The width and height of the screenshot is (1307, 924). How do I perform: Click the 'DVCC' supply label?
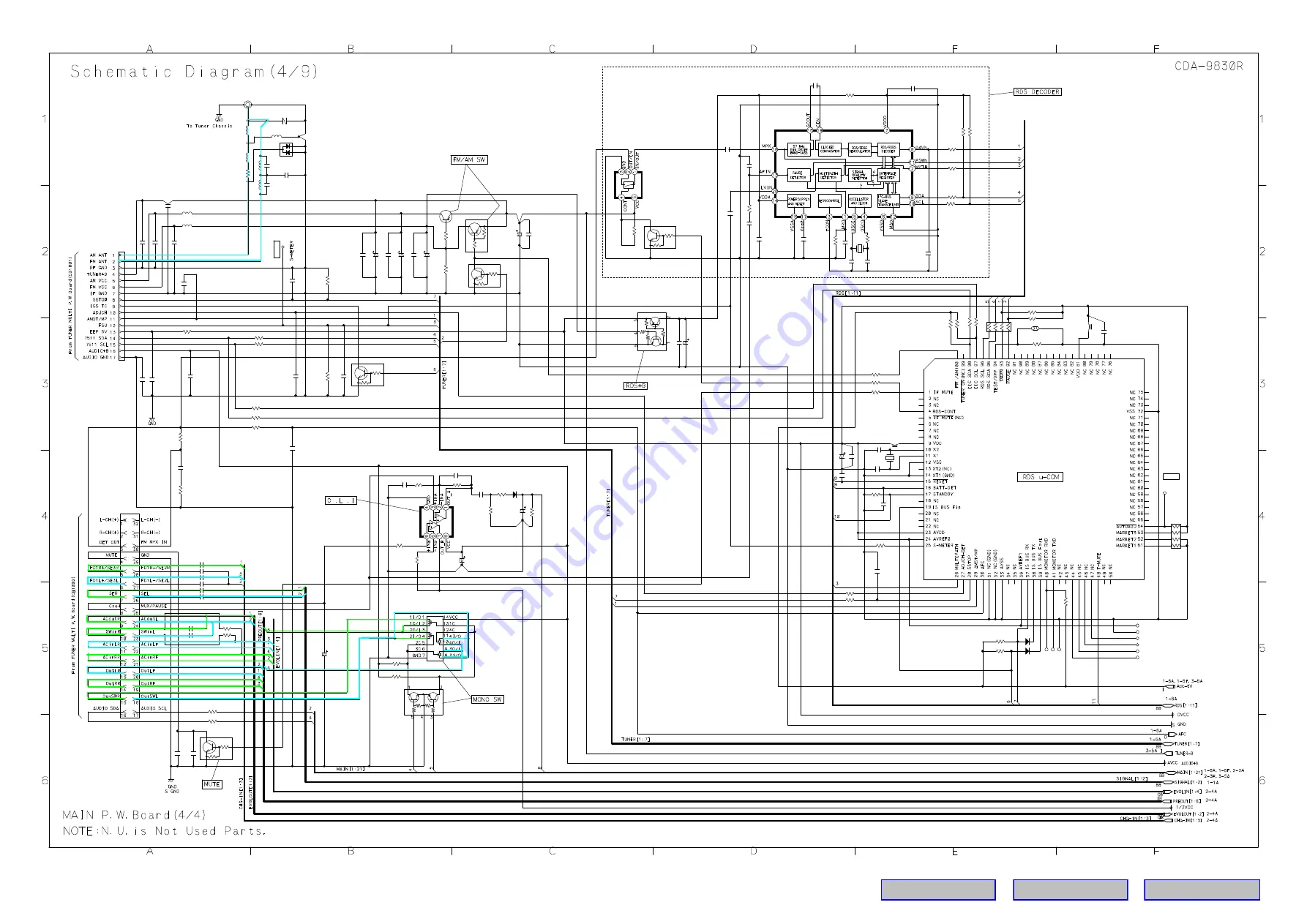coord(1183,715)
